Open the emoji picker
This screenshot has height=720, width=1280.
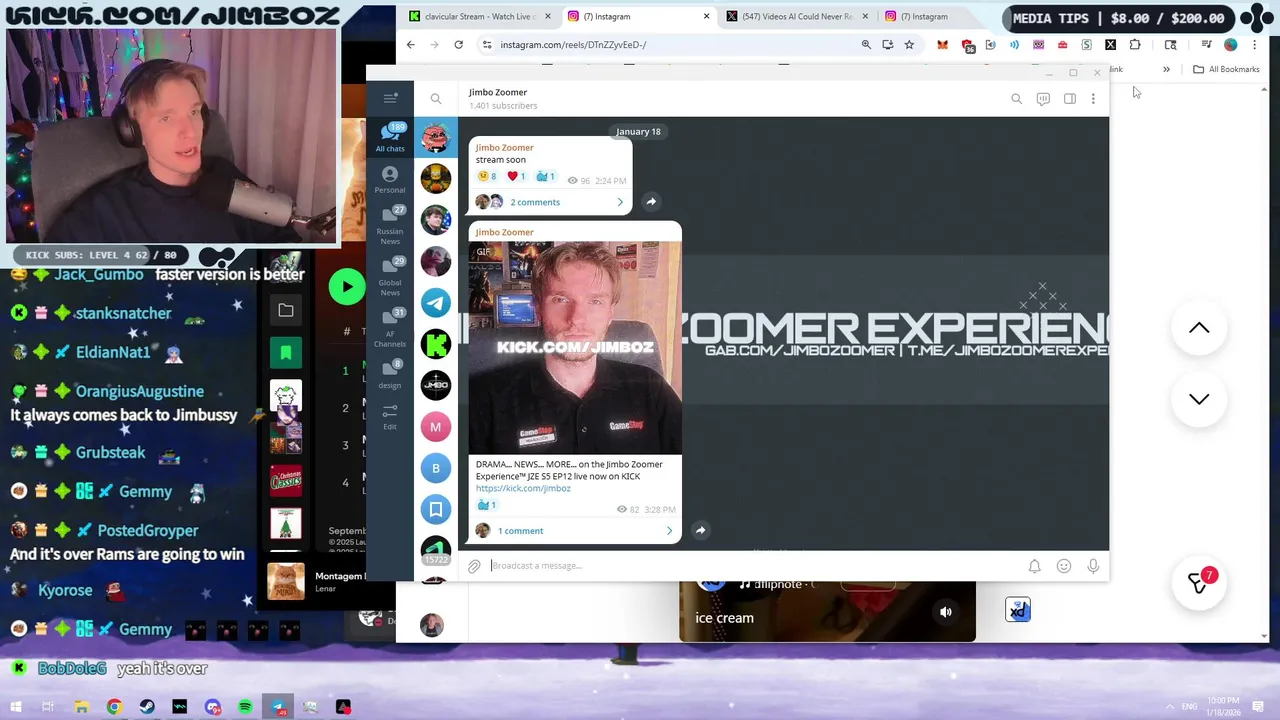tap(1064, 566)
